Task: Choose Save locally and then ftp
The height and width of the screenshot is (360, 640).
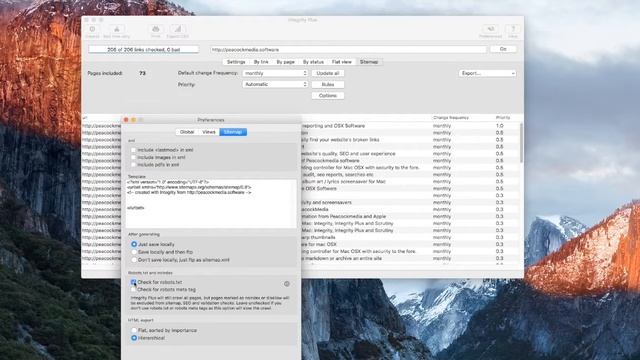Action: (134, 252)
